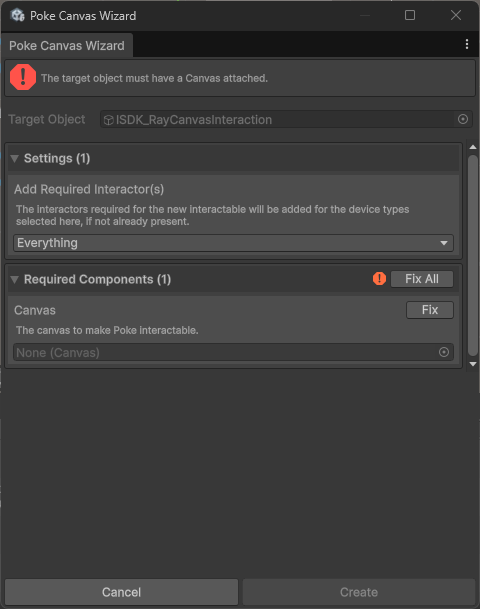Open the three-dot window options menu
The height and width of the screenshot is (609, 480).
[467, 44]
